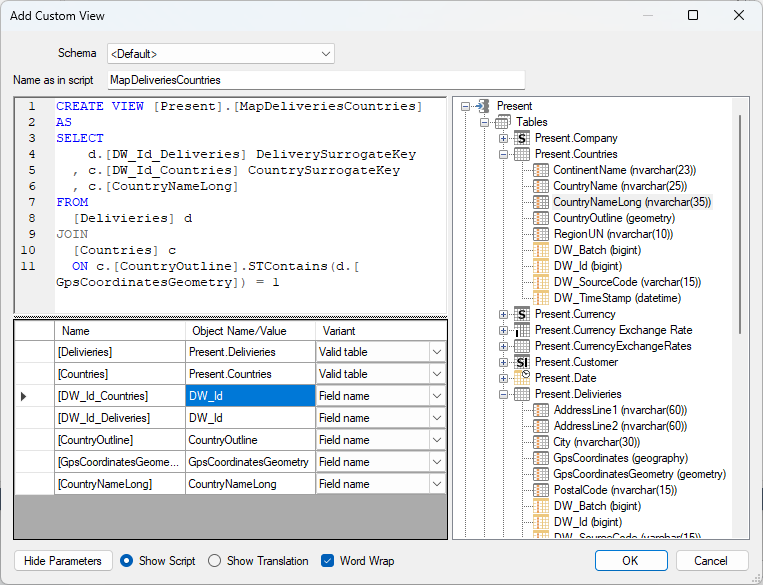Select the highlighted DW_Id value cell
The height and width of the screenshot is (585, 763).
250,396
